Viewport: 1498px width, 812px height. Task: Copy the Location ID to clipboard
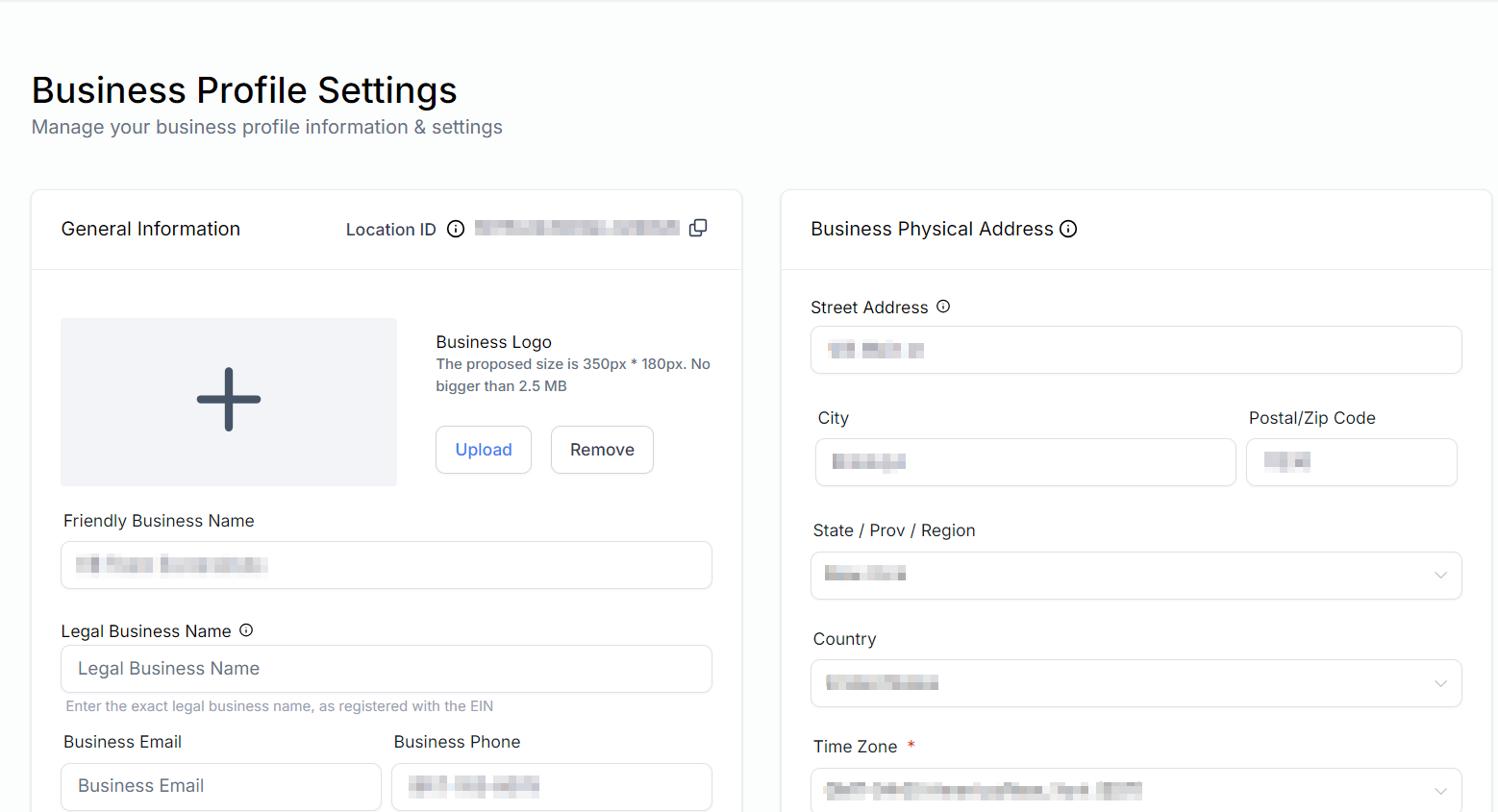point(698,227)
